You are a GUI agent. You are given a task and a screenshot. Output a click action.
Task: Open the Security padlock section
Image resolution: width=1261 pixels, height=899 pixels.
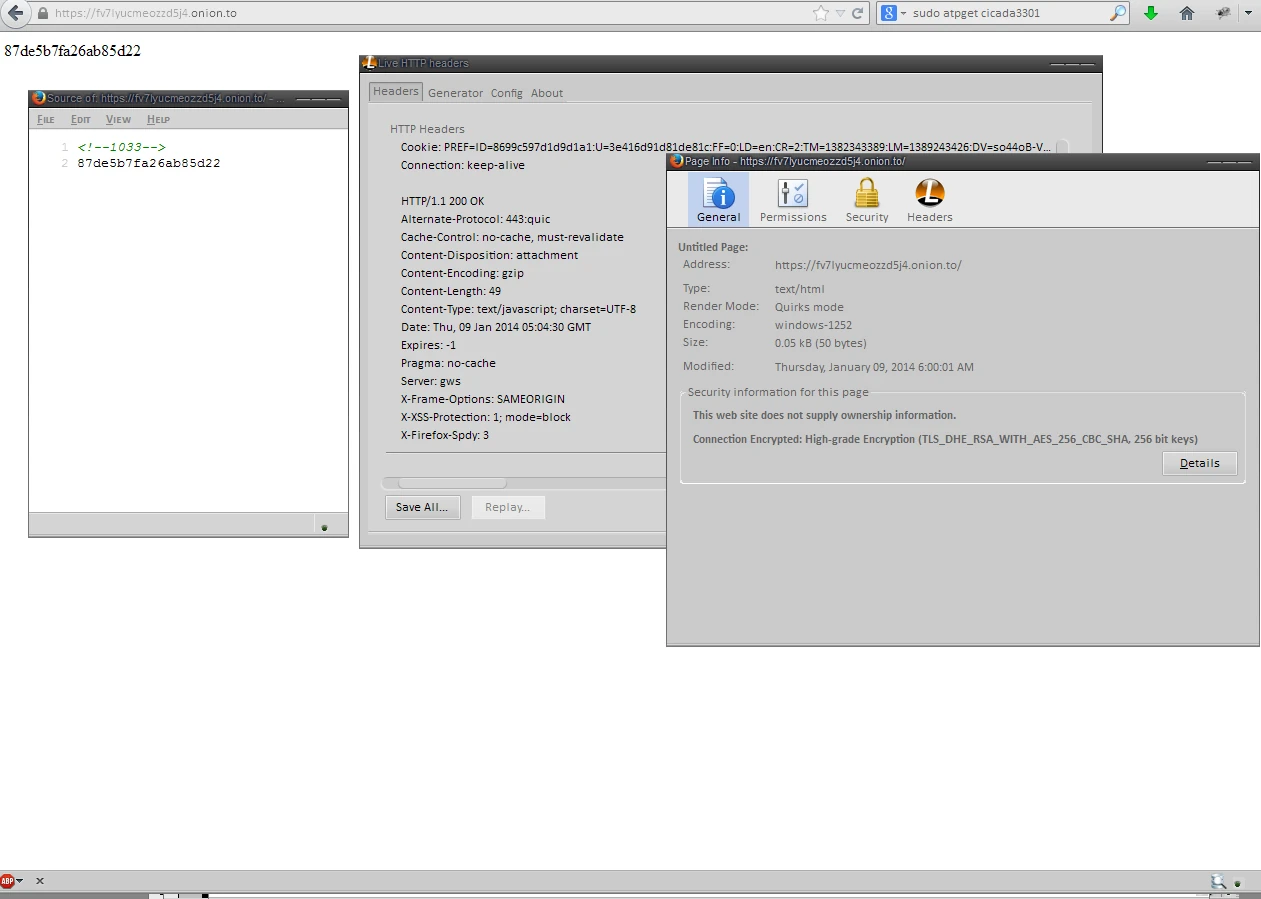867,200
